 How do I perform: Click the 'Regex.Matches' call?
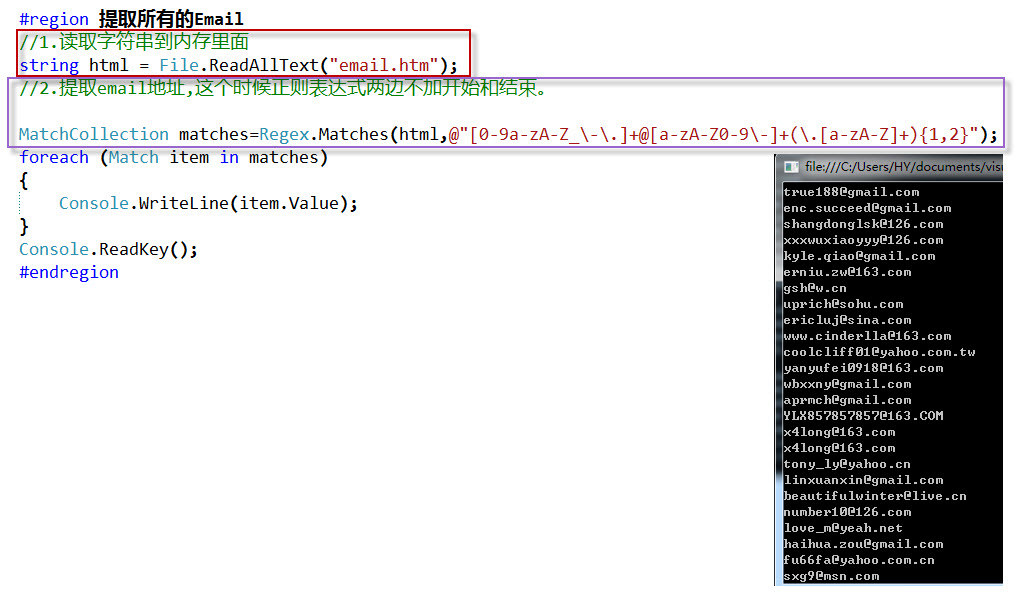(x=323, y=134)
